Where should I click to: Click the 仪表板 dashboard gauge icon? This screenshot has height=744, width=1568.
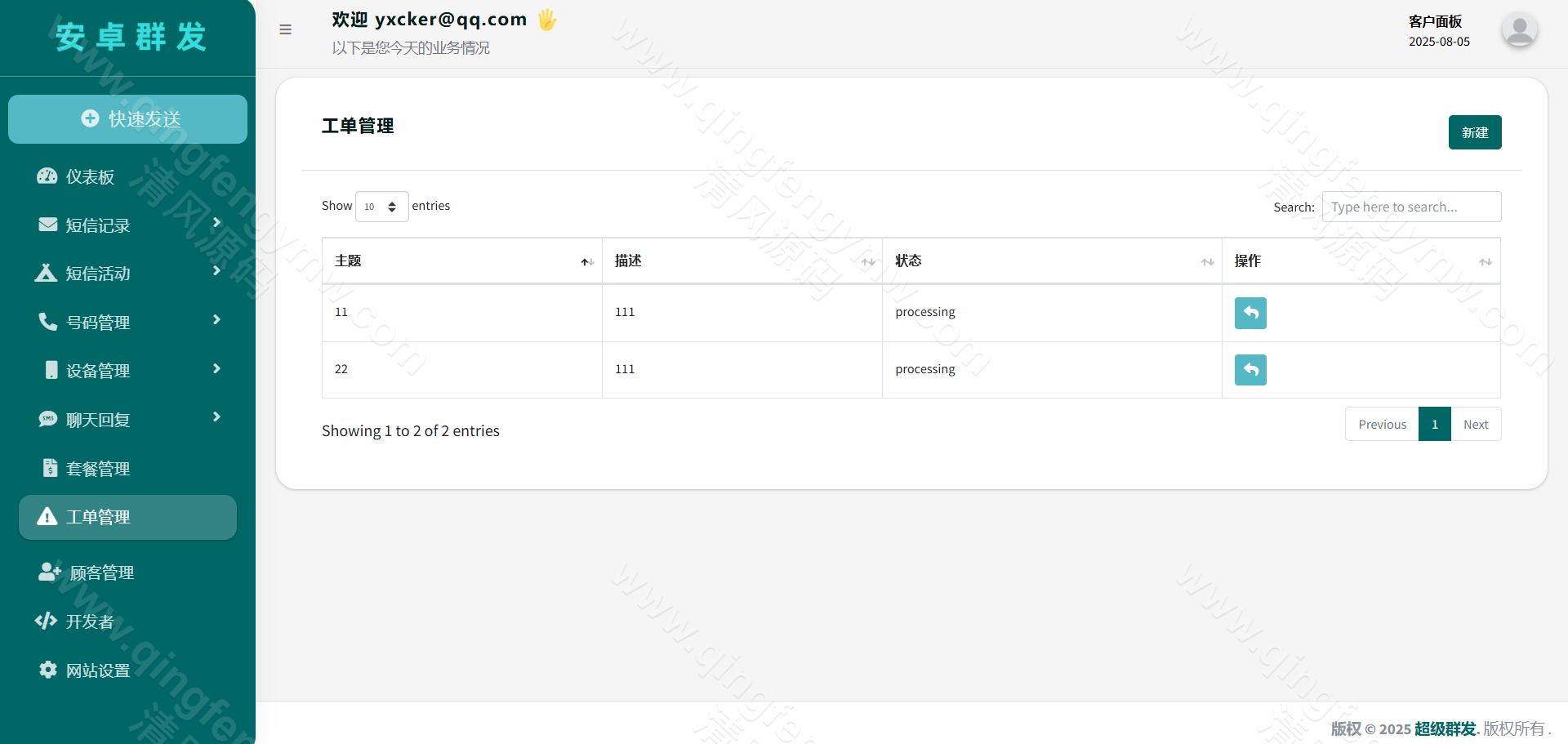(x=47, y=176)
